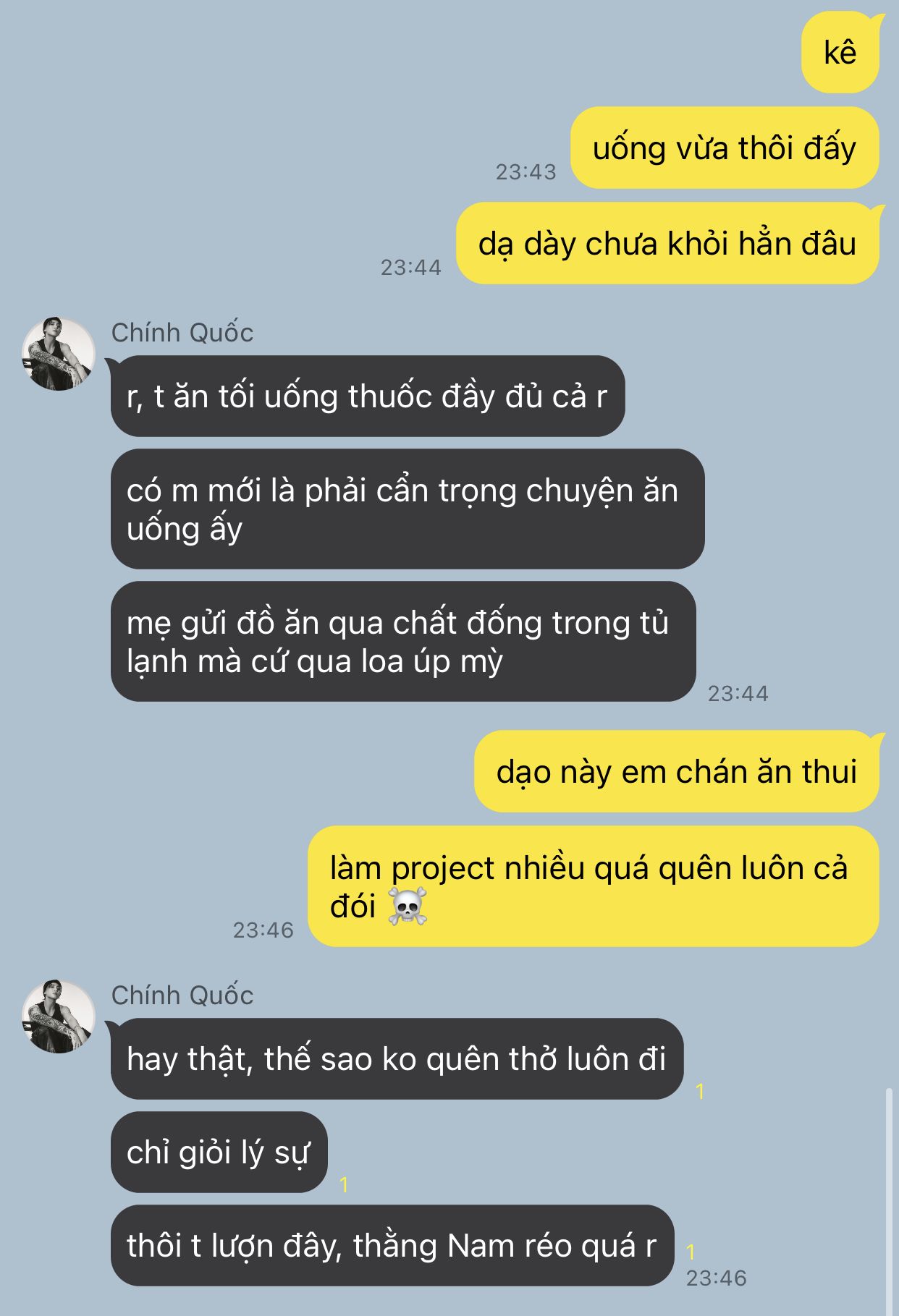Click the chat scrollbar on the right edge
Image resolution: width=899 pixels, height=1316 pixels.
point(890,1201)
